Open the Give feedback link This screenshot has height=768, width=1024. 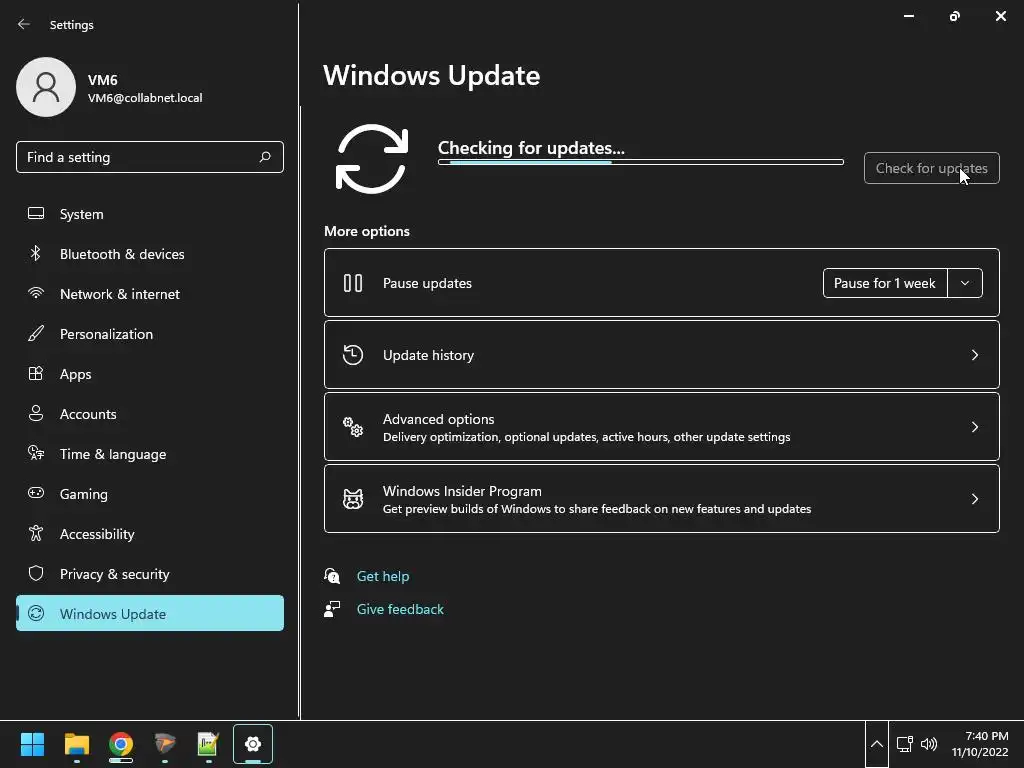coord(400,609)
